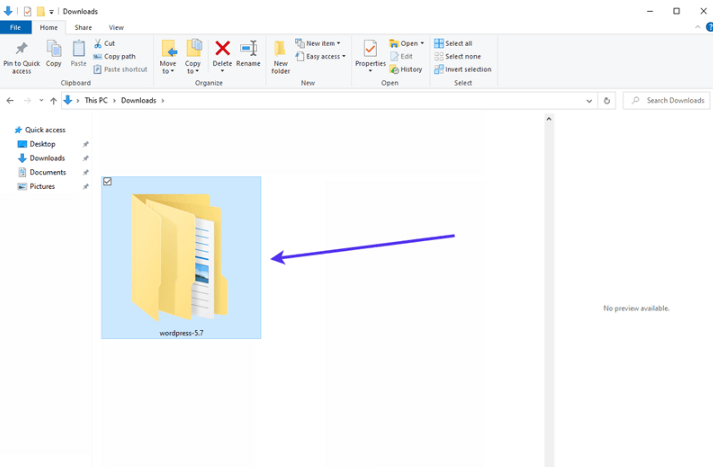Delete the selected item with red X
Image resolution: width=713 pixels, height=467 pixels.
click(222, 55)
